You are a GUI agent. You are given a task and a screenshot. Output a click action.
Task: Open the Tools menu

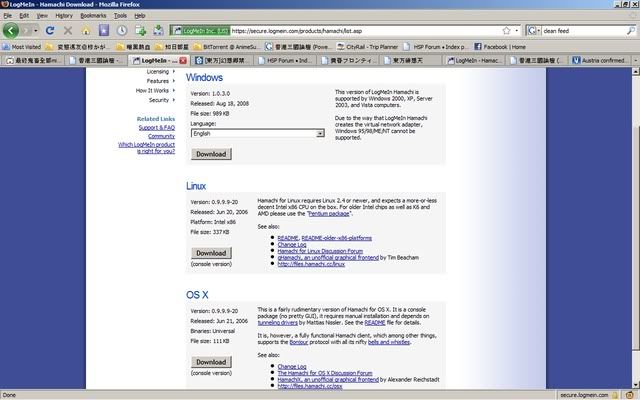(x=120, y=16)
